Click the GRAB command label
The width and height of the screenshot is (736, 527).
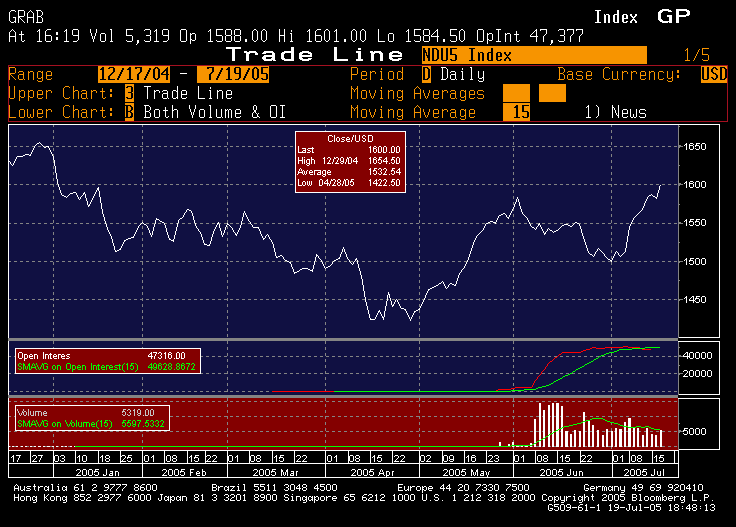pyautogui.click(x=27, y=17)
